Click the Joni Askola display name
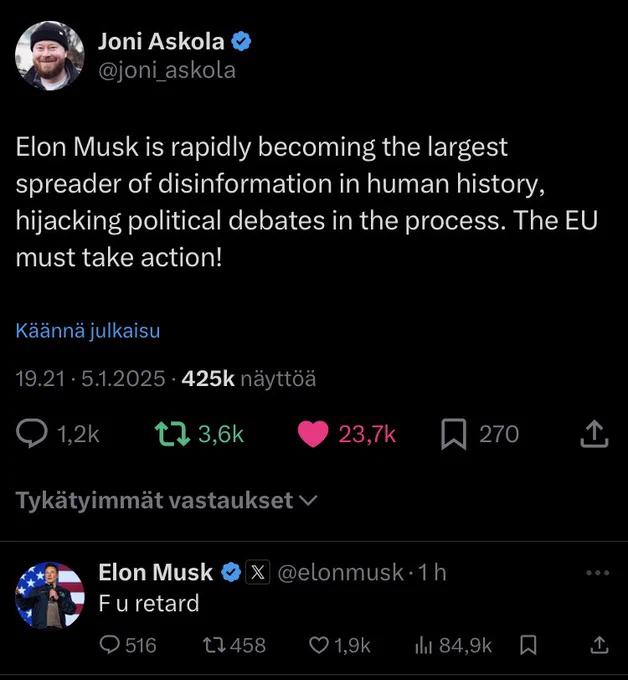The height and width of the screenshot is (680, 628). click(x=161, y=42)
